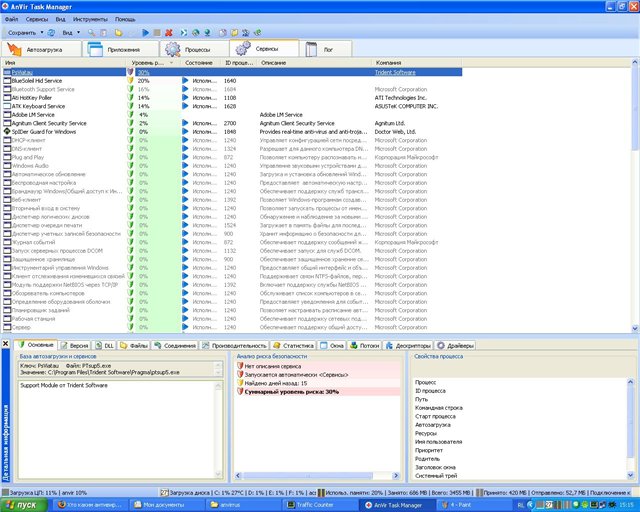Click the services list vertical scrollbar down arrow
Viewport: 640px width, 512px height.
tap(635, 328)
